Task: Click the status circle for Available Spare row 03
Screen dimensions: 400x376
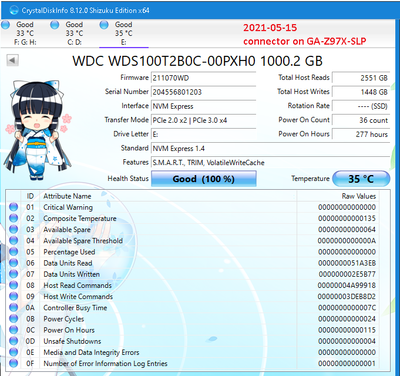Action: 13,229
